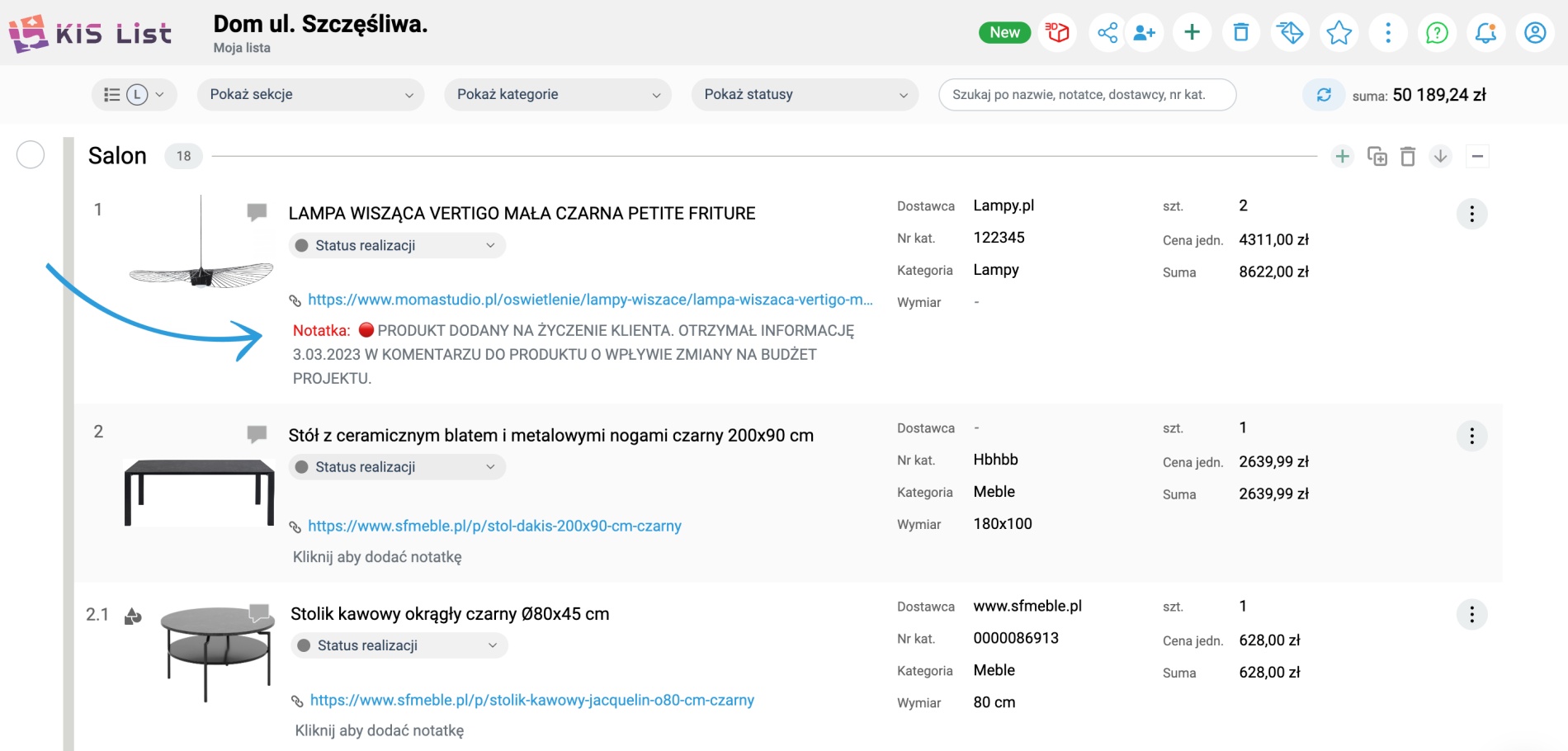Refresh the total sum
Viewport: 1568px width, 751px height.
1324,95
